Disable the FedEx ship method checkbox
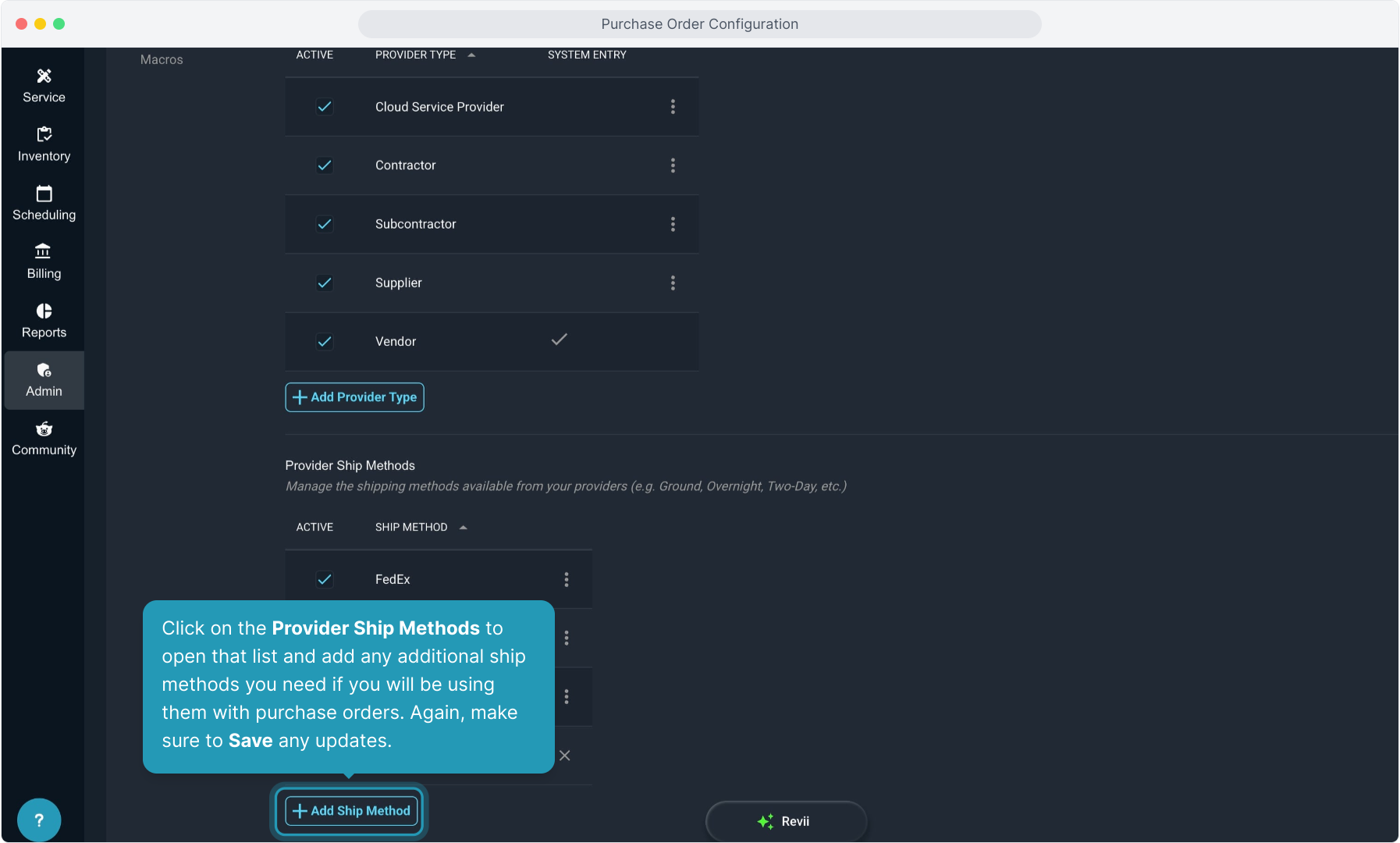 (x=325, y=579)
